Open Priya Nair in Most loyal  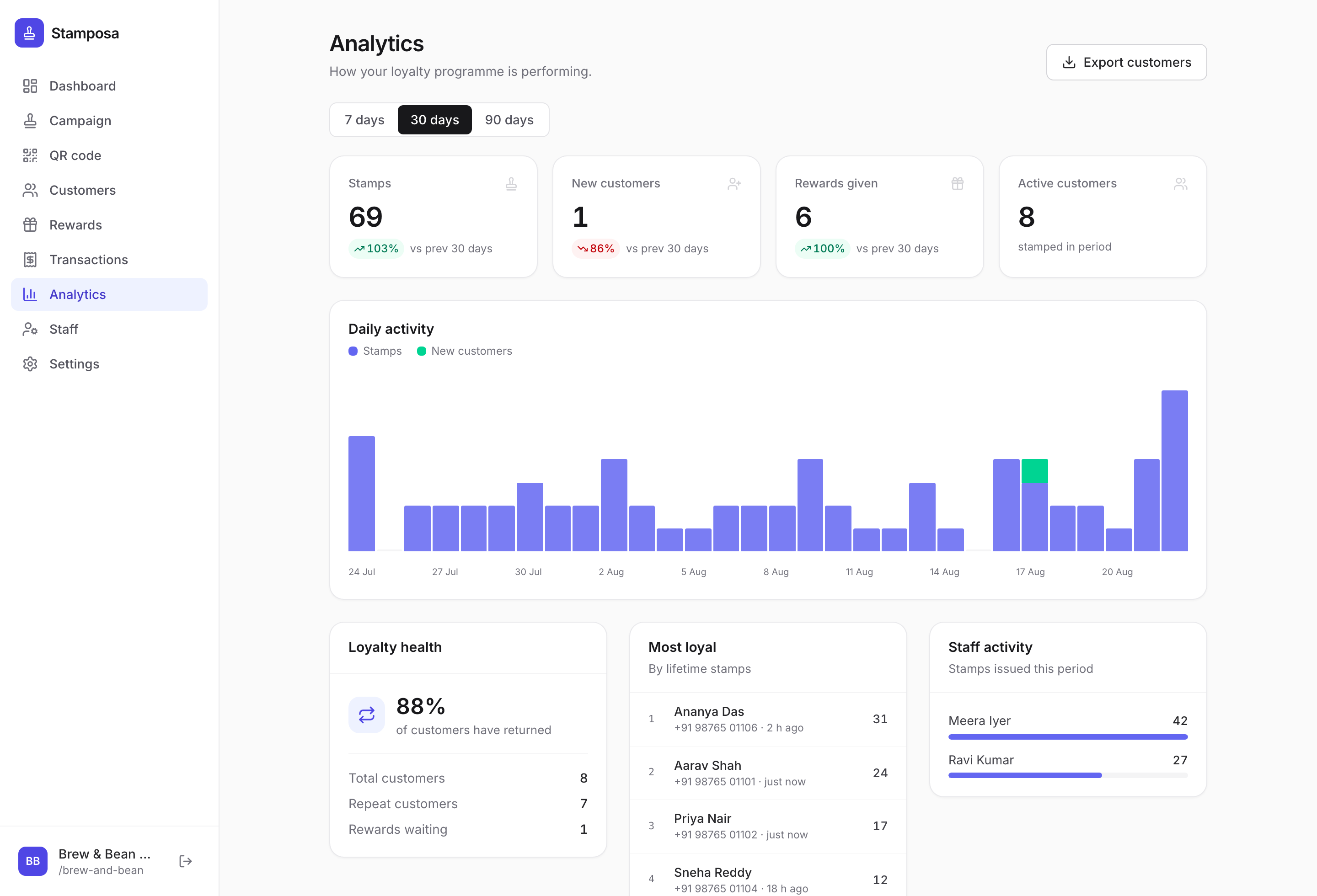(768, 827)
